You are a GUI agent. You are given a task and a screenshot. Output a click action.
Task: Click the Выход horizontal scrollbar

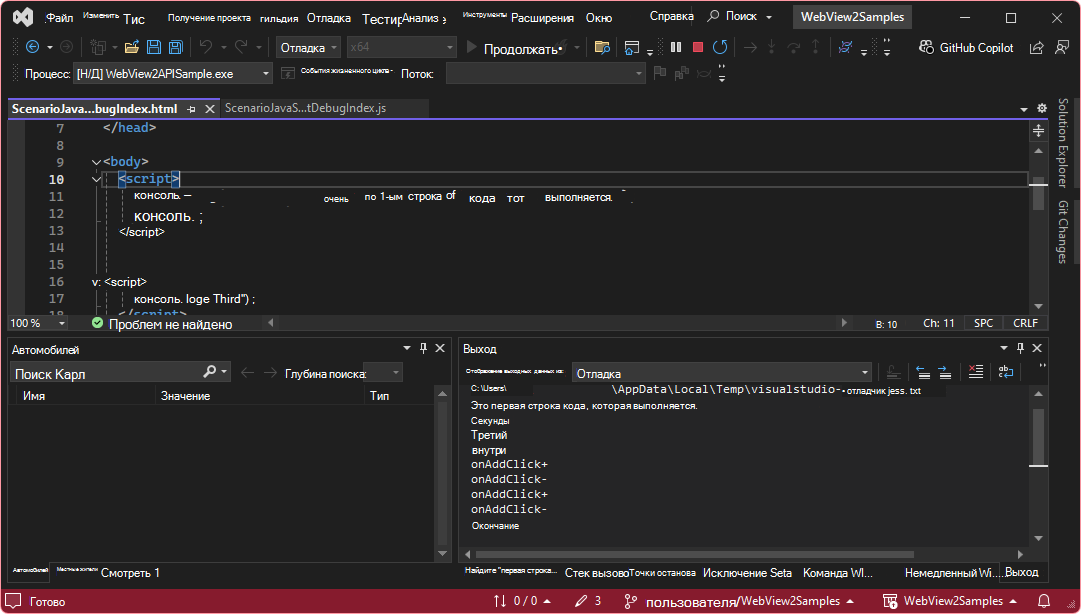tap(694, 554)
